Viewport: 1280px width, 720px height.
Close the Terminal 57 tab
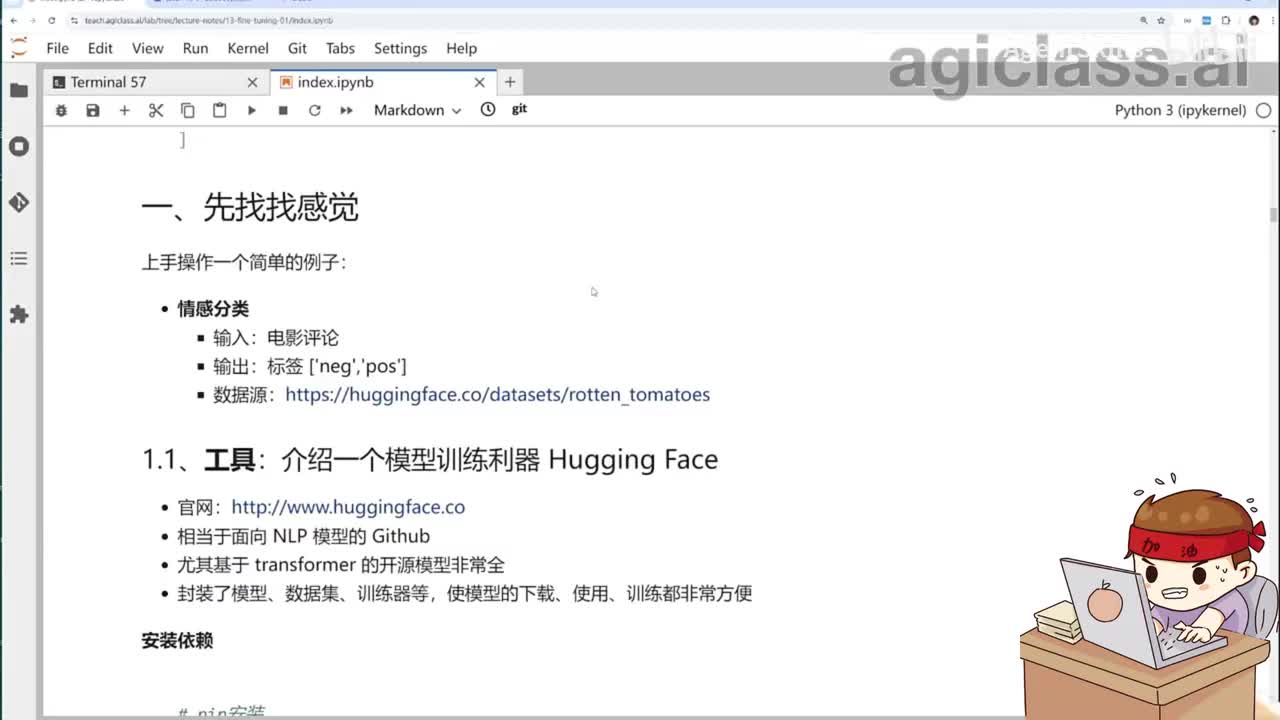coord(252,82)
